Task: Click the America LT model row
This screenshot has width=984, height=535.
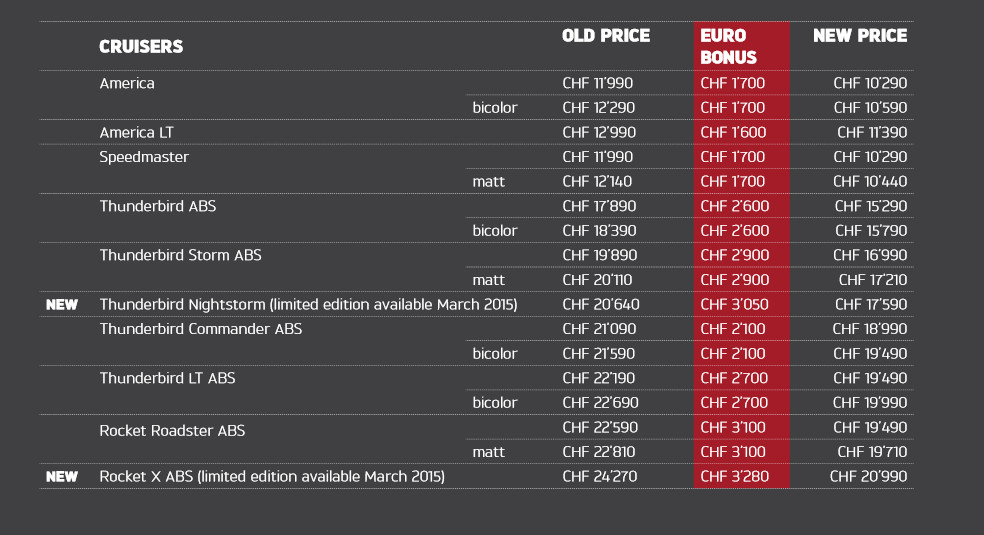Action: (x=477, y=132)
